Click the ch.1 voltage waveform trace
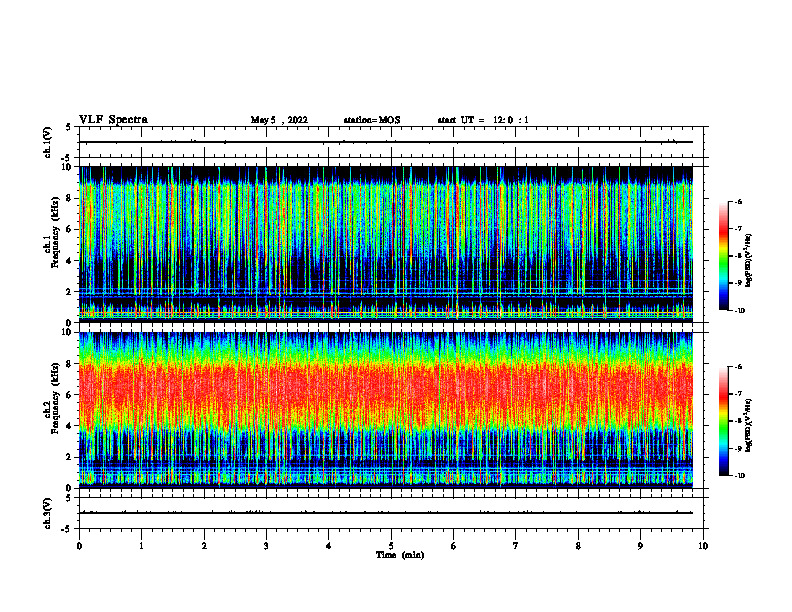The height and width of the screenshot is (612, 792). point(386,142)
